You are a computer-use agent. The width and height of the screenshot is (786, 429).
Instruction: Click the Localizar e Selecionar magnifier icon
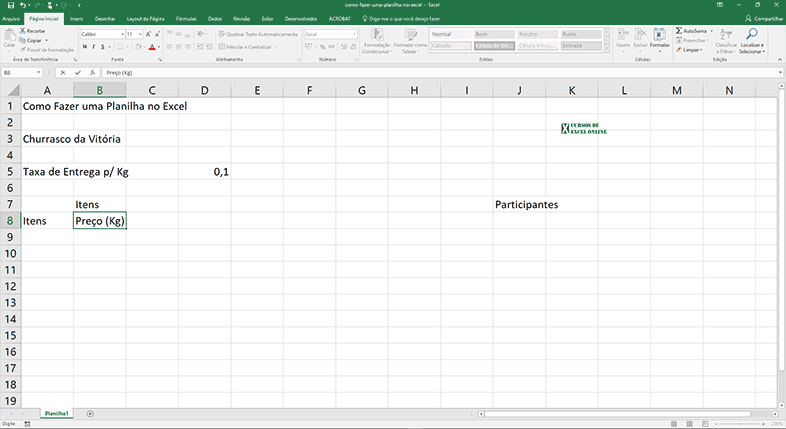[751, 38]
